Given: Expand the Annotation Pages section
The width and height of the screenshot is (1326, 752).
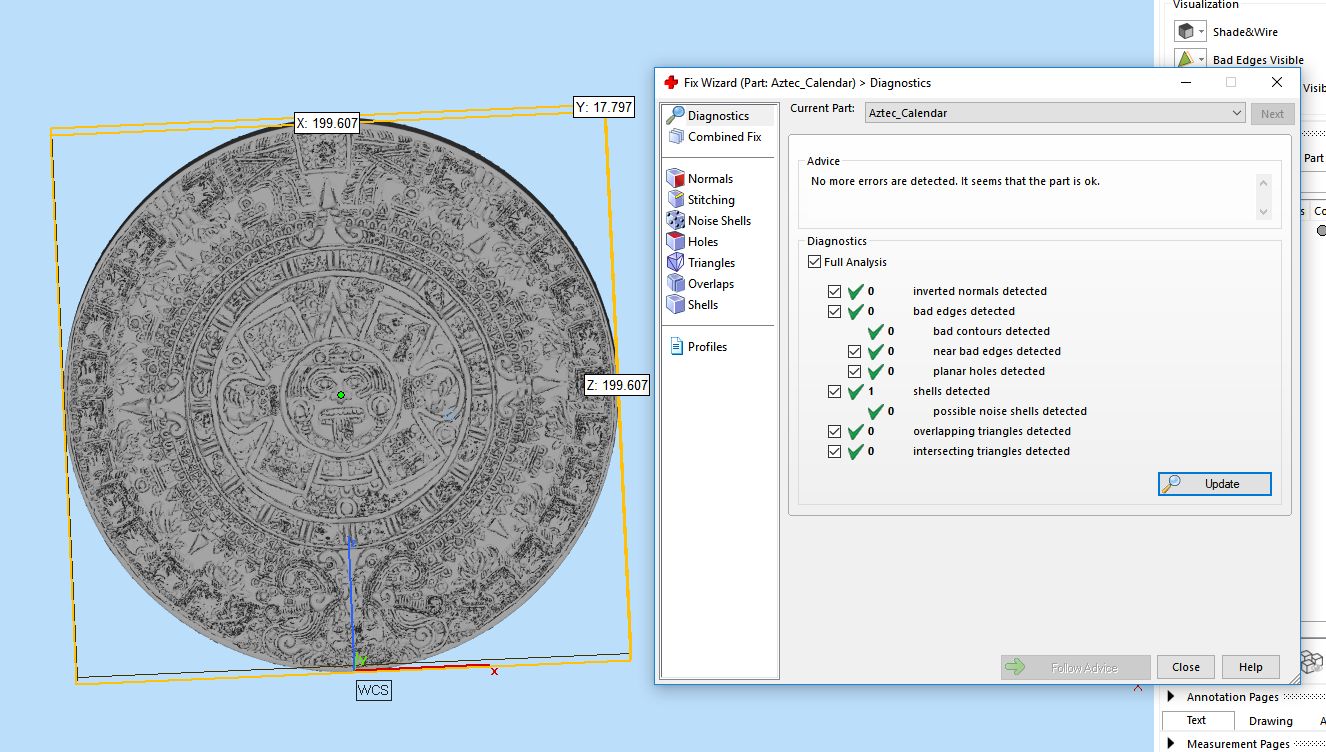Looking at the screenshot, I should pyautogui.click(x=1171, y=697).
